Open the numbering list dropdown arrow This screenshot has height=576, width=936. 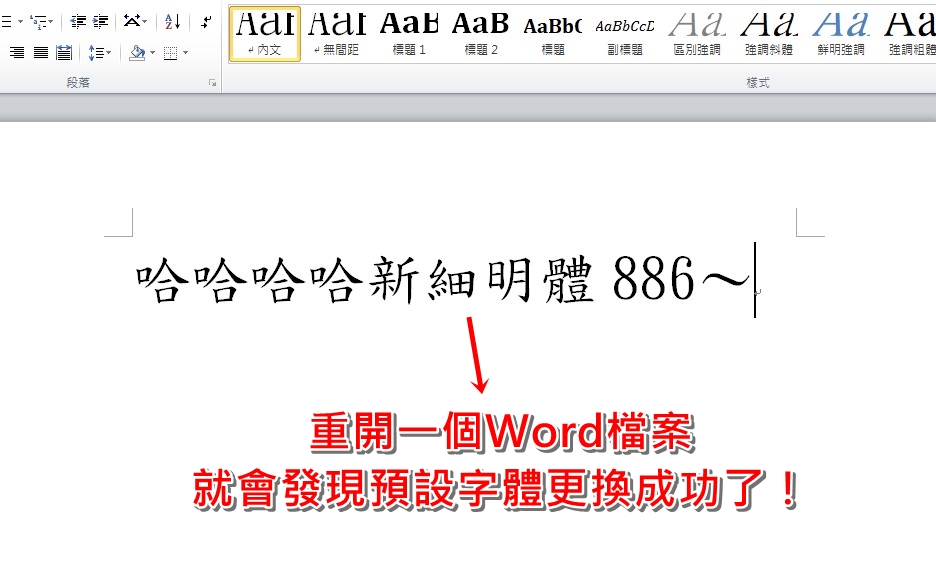coord(20,22)
